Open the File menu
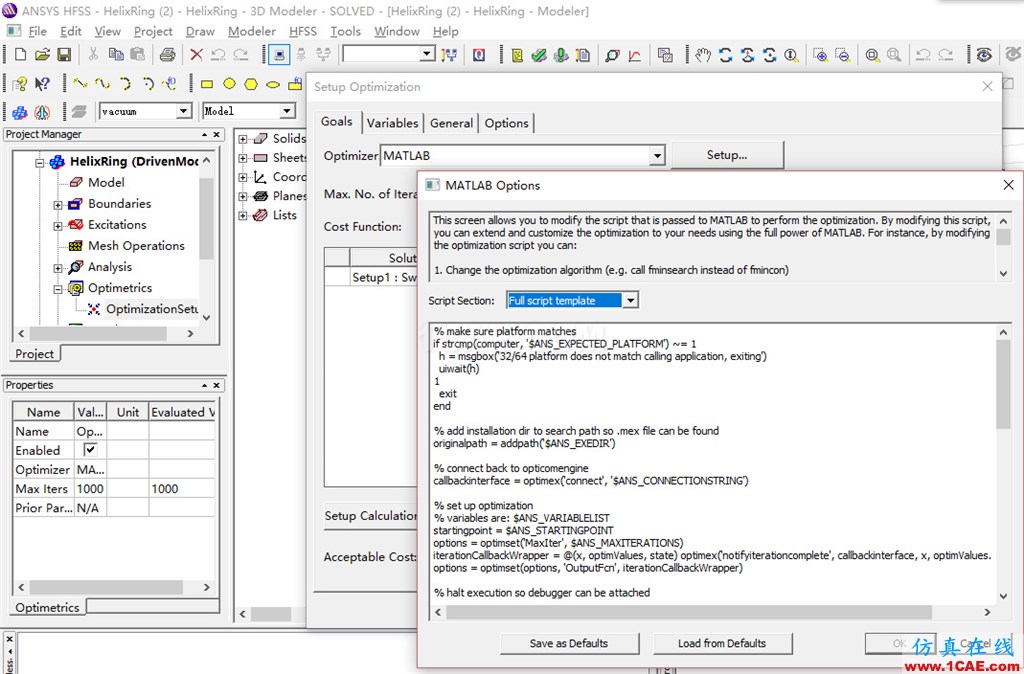The image size is (1024, 674). [x=37, y=31]
